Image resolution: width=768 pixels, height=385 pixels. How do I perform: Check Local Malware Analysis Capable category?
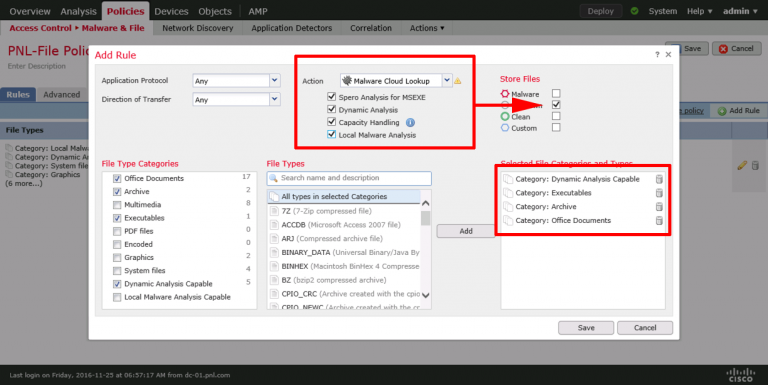coord(117,297)
